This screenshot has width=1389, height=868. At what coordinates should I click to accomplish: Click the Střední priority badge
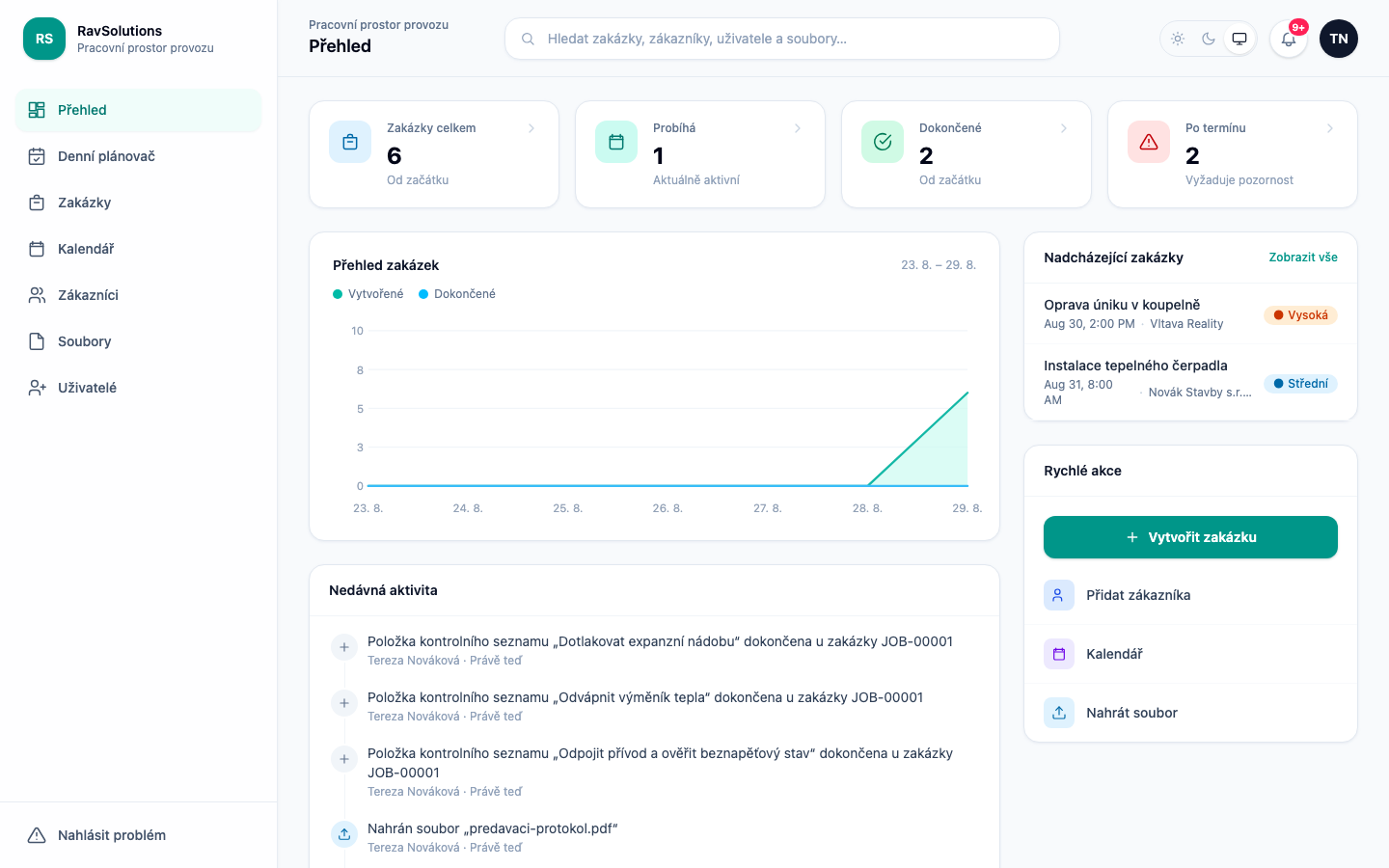tap(1300, 384)
